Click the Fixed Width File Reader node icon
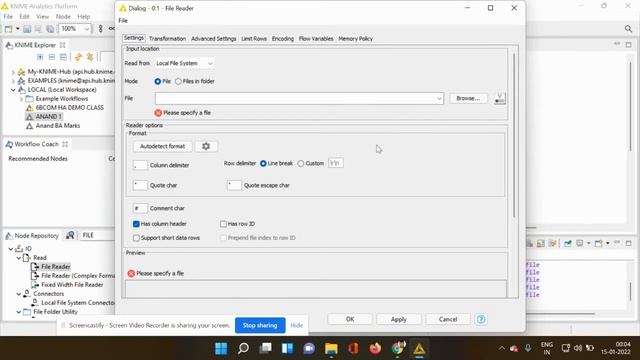This screenshot has height=360, width=640. (36, 284)
